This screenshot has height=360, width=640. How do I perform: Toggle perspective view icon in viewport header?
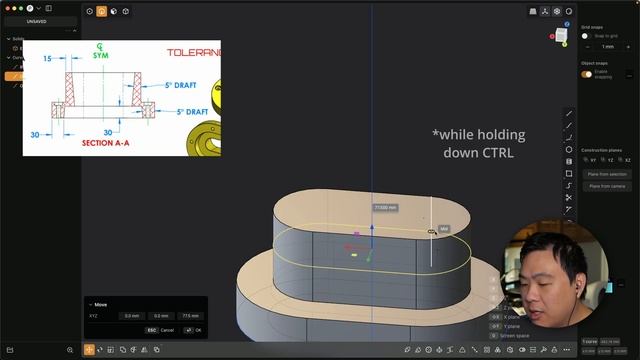click(x=533, y=11)
